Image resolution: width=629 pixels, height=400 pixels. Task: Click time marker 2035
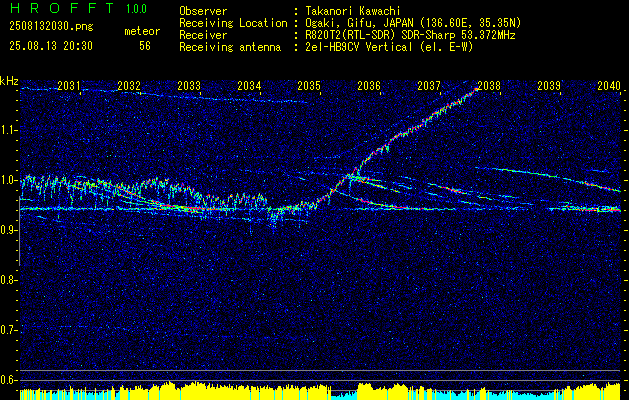pyautogui.click(x=309, y=85)
